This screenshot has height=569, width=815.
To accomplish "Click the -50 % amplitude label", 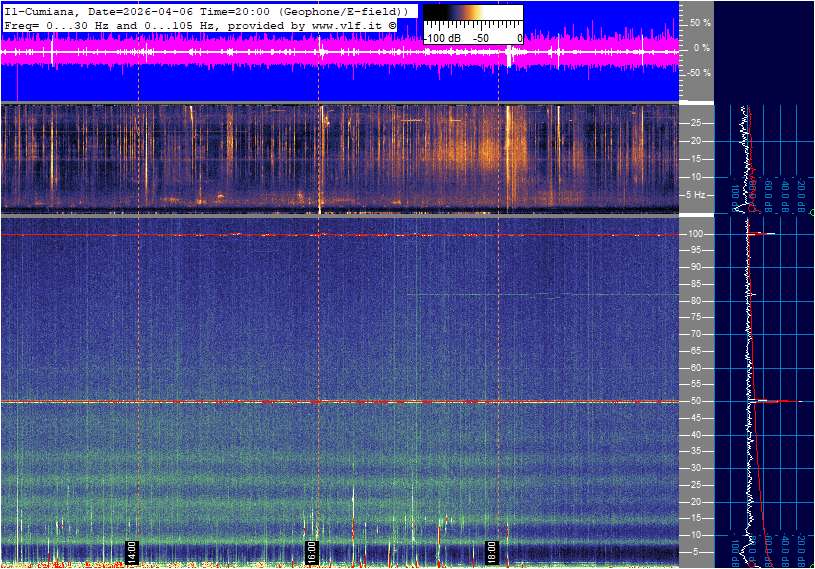I will click(x=699, y=72).
